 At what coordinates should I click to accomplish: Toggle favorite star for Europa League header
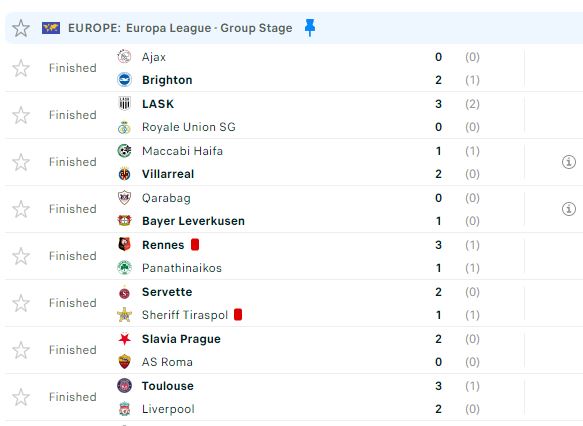coord(21,28)
